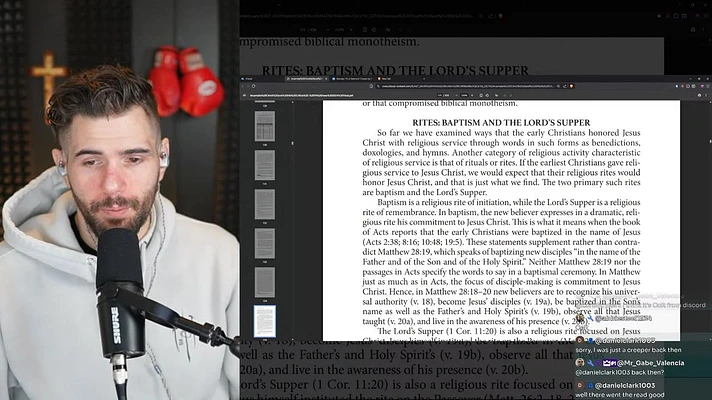Open the PDF viewer sidebar menu icon
The width and height of the screenshot is (712, 400).
coord(244,95)
